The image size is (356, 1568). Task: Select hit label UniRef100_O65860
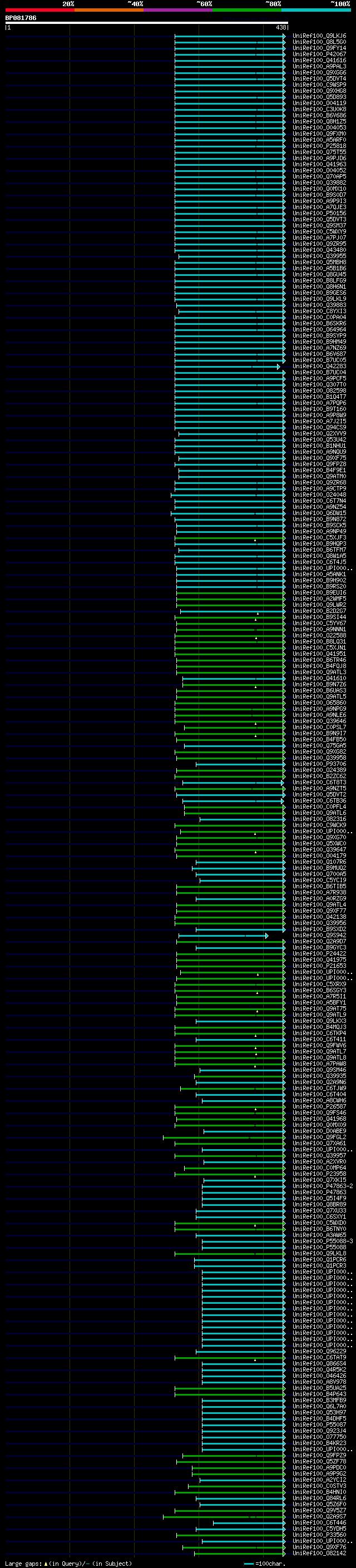(319, 703)
